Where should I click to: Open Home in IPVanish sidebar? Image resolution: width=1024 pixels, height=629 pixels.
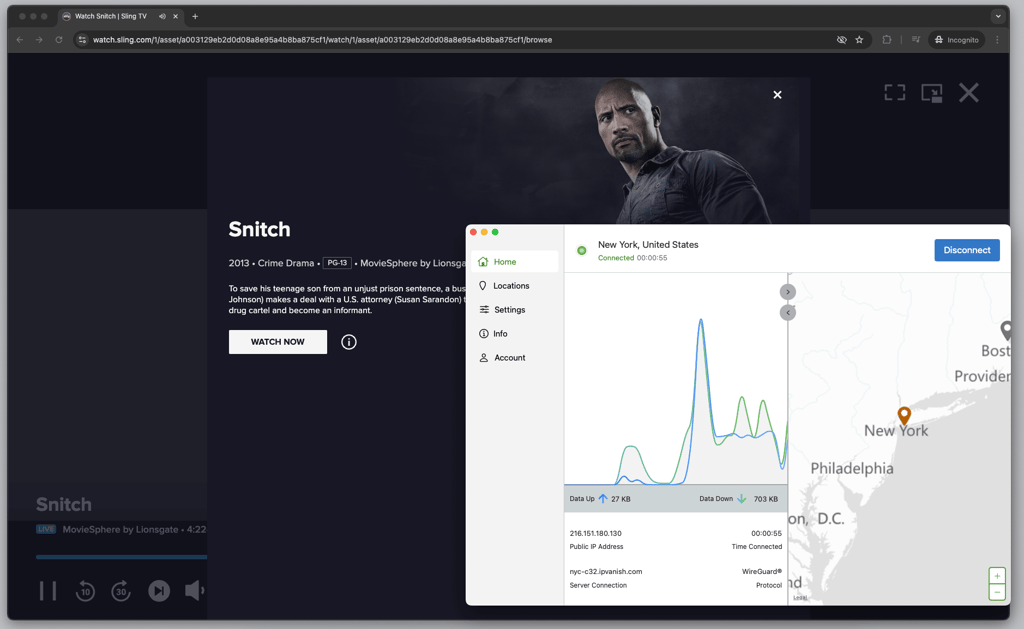tap(515, 261)
